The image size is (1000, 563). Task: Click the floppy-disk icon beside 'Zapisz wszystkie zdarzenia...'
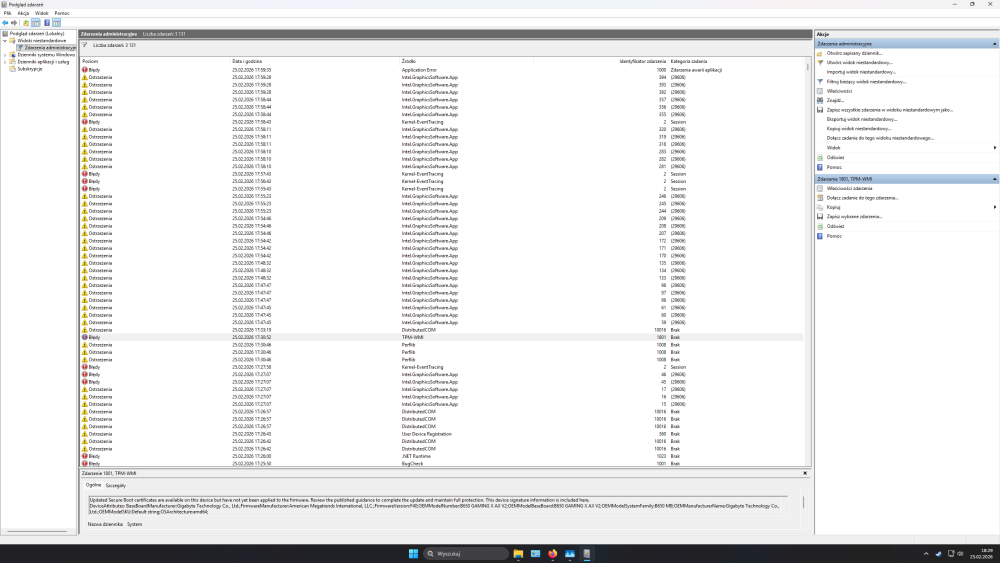click(x=820, y=110)
